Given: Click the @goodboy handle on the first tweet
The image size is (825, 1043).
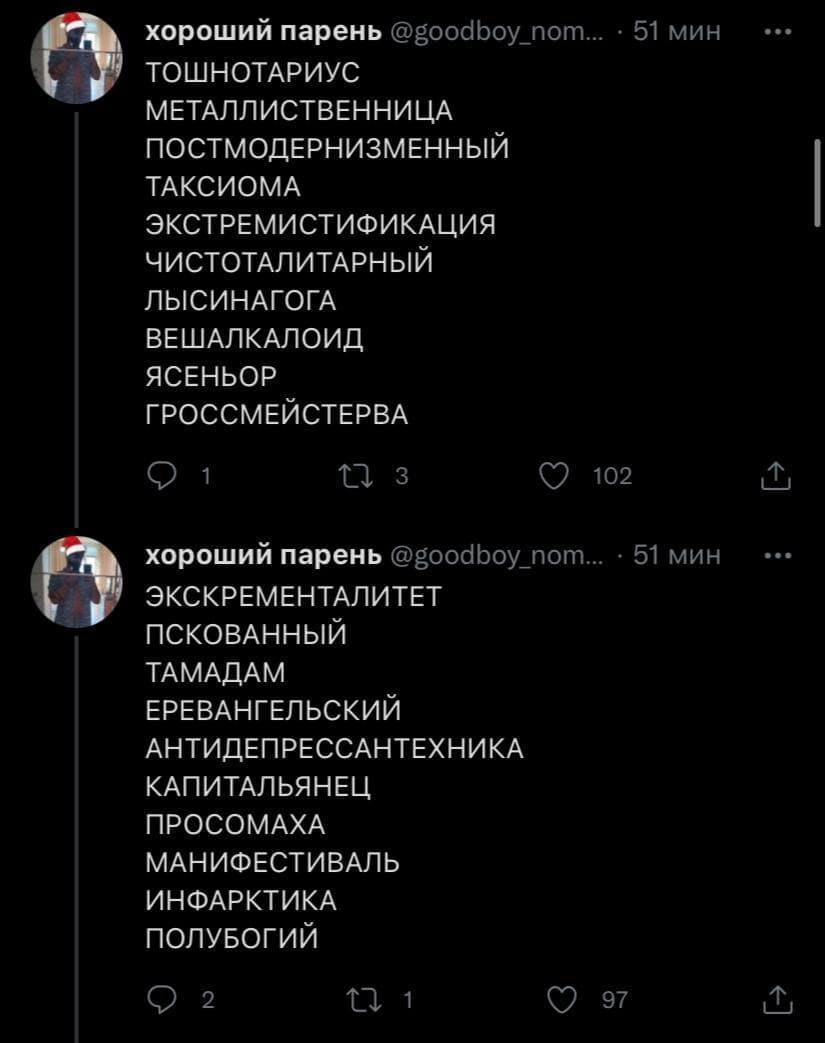Looking at the screenshot, I should (x=495, y=32).
